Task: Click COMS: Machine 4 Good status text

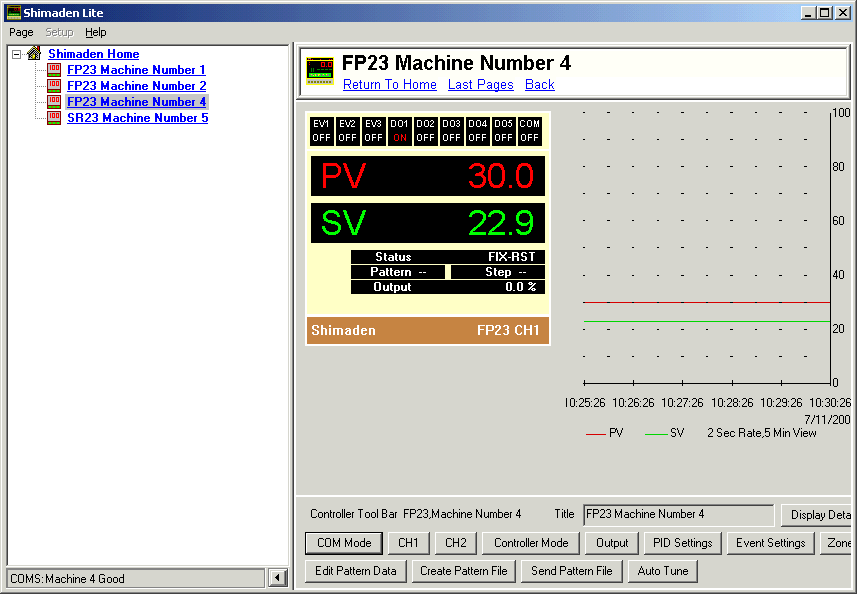Action: (x=67, y=579)
